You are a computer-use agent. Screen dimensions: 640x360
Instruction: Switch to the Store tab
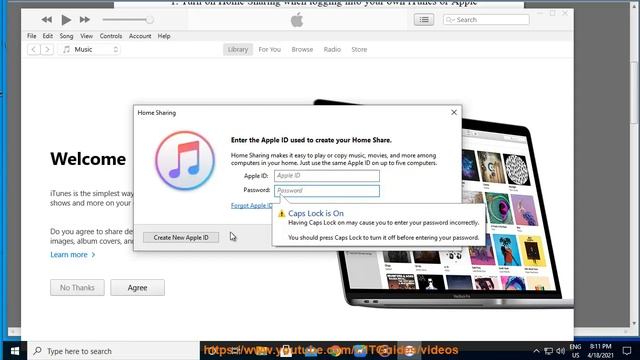359,49
